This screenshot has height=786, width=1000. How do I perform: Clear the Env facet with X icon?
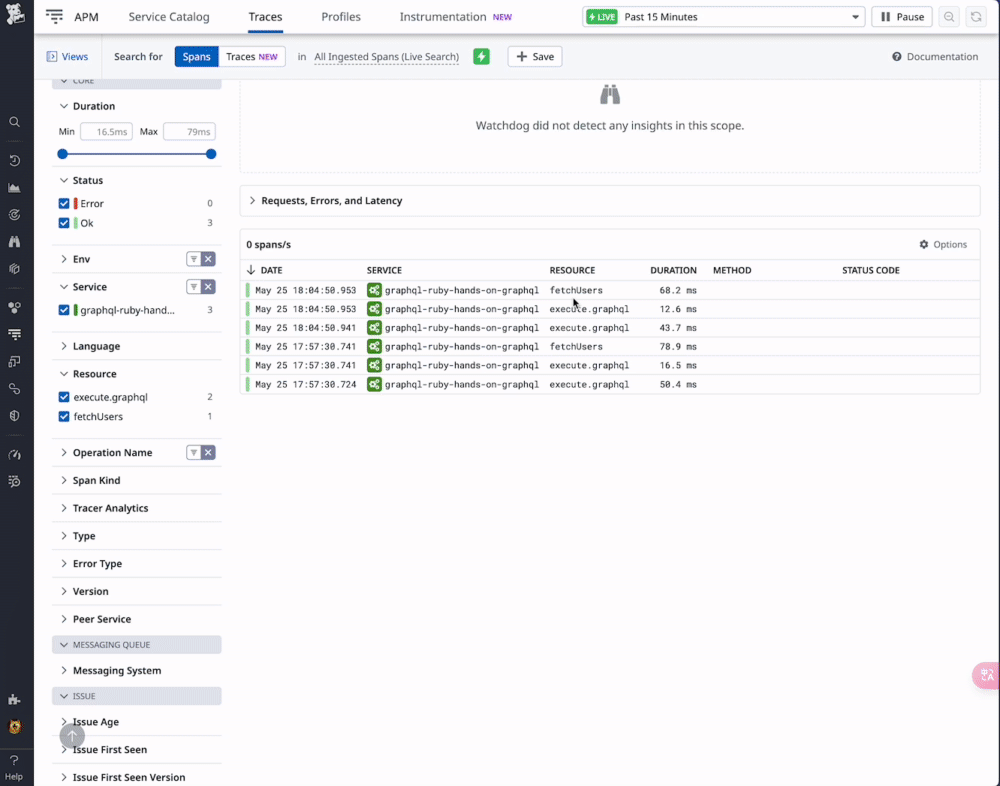pyautogui.click(x=208, y=259)
